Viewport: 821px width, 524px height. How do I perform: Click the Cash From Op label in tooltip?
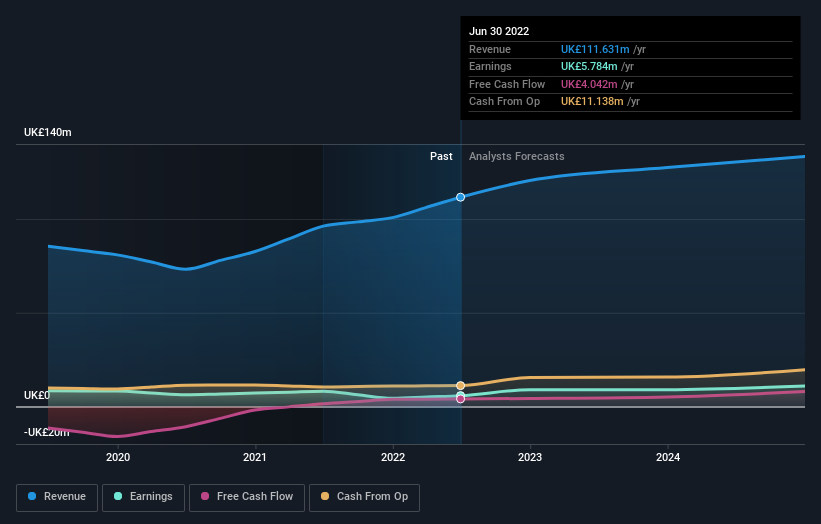[504, 102]
